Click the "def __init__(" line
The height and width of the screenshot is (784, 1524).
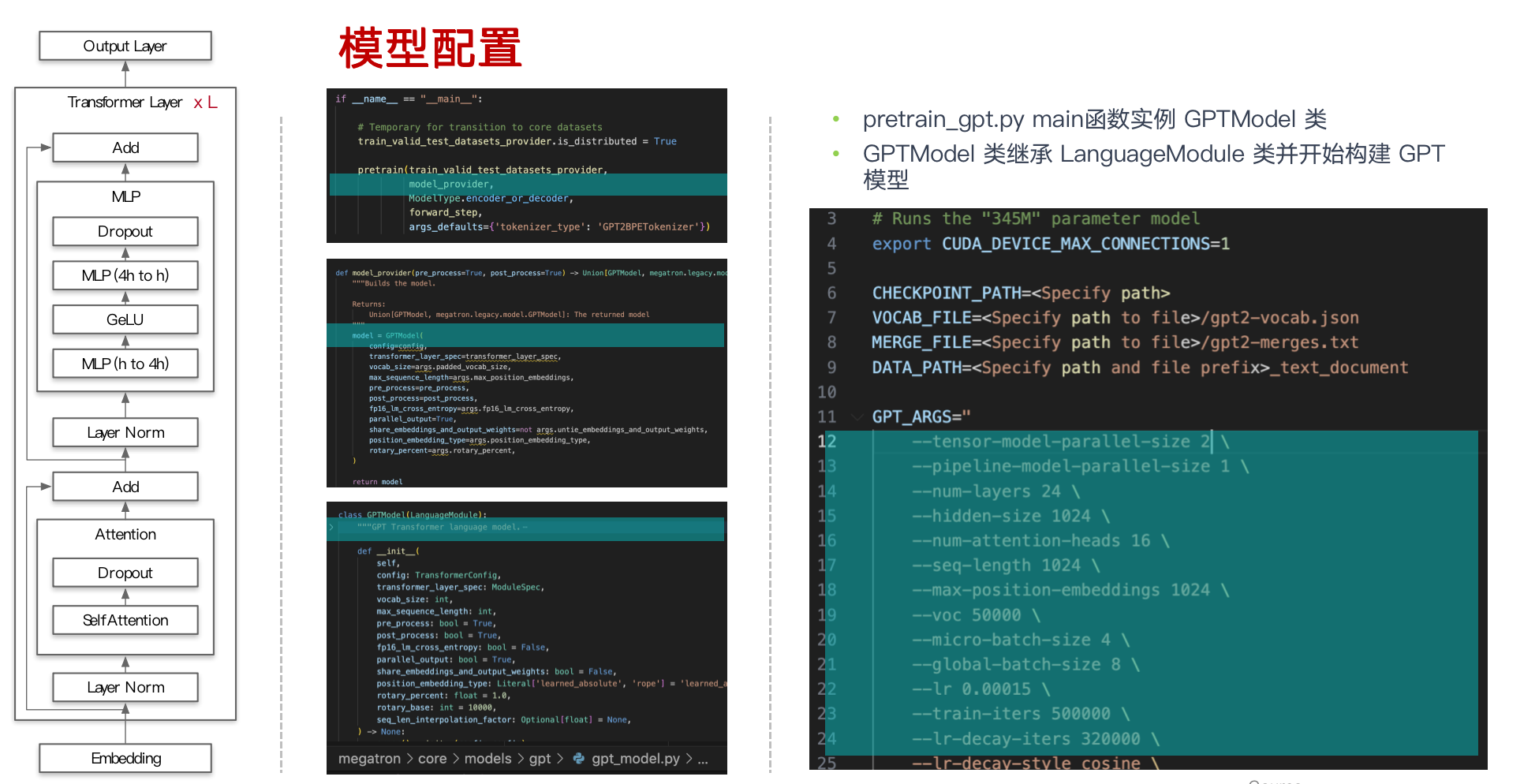click(388, 551)
